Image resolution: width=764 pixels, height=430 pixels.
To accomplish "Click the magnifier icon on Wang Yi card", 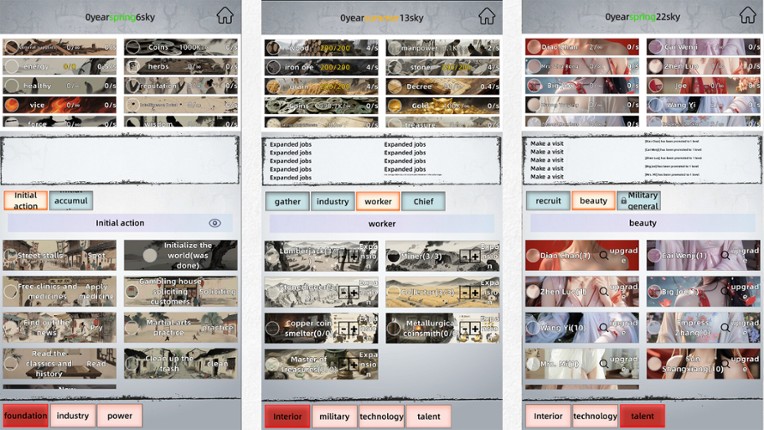I will (603, 327).
